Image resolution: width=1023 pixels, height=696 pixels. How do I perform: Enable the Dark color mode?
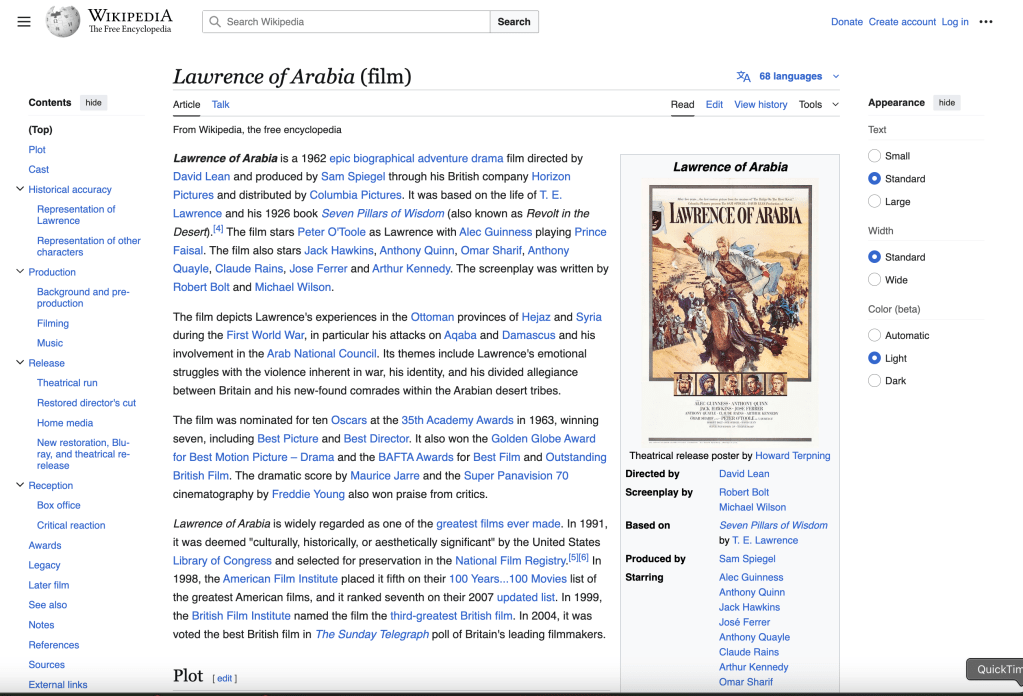pos(875,381)
